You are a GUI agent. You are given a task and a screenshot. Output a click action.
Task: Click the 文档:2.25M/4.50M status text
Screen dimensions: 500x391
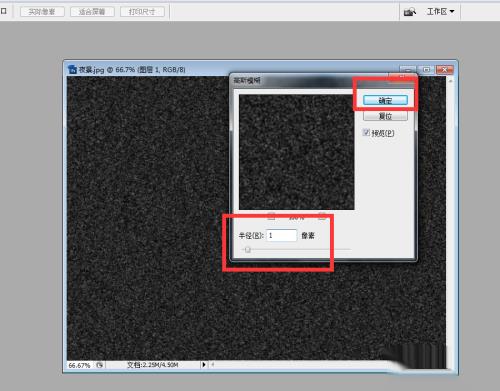153,365
